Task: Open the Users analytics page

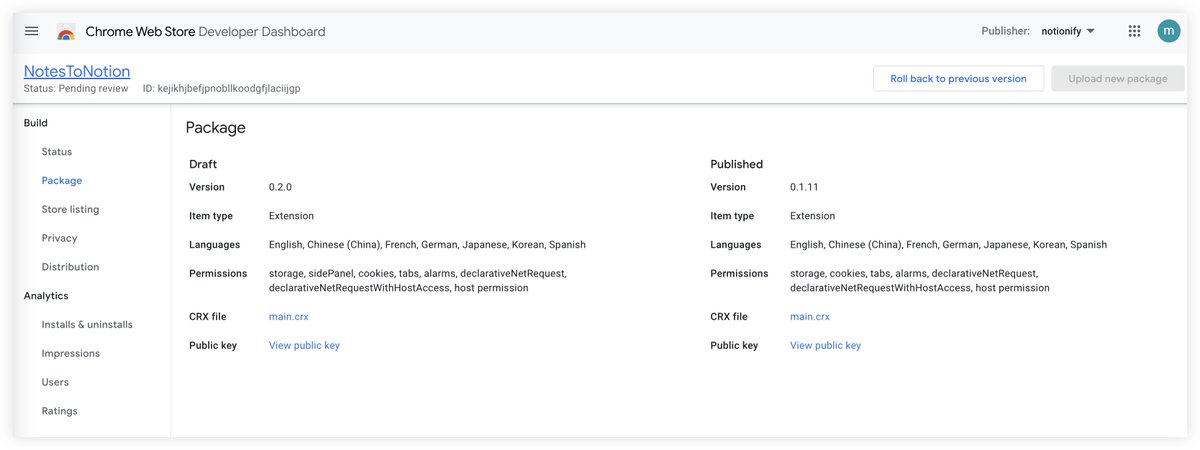Action: (x=55, y=382)
